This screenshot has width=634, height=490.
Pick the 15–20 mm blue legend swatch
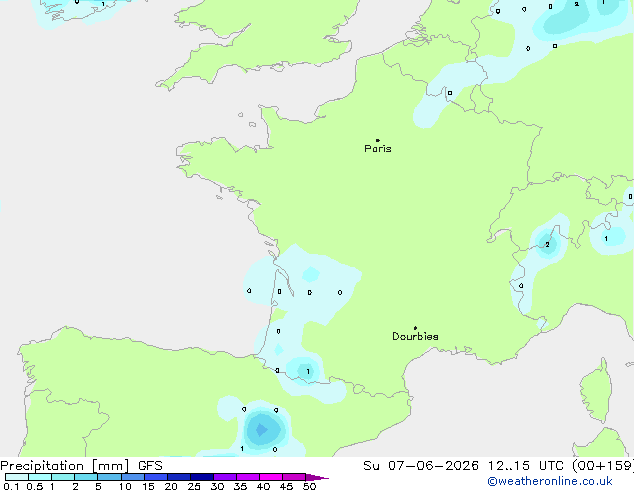coord(156,477)
